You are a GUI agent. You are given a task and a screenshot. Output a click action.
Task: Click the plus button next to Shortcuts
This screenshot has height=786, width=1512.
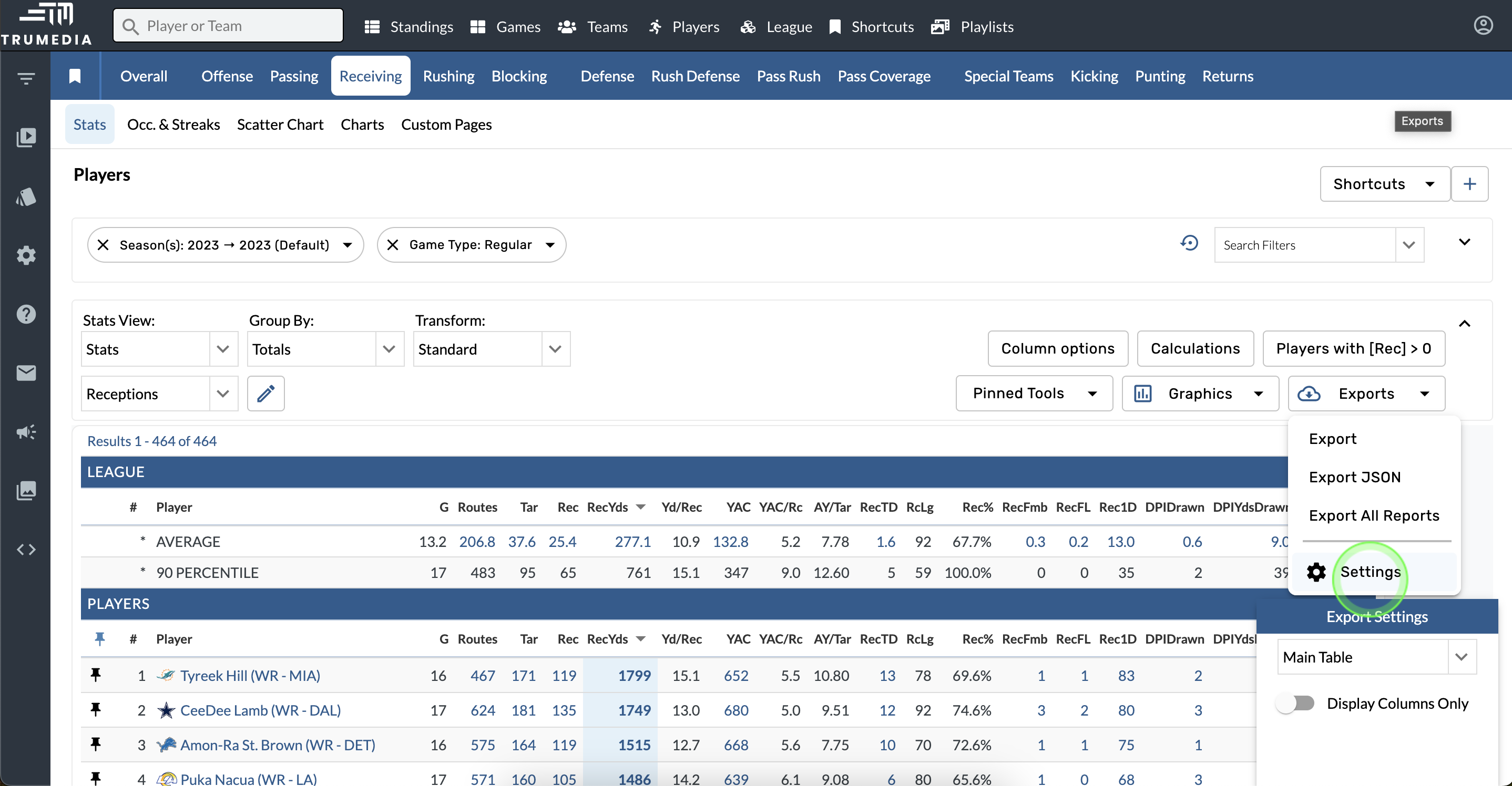[1469, 184]
